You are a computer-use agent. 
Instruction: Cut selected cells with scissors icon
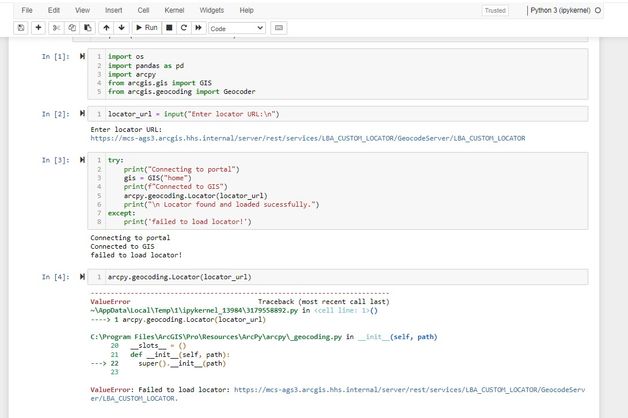[x=57, y=27]
